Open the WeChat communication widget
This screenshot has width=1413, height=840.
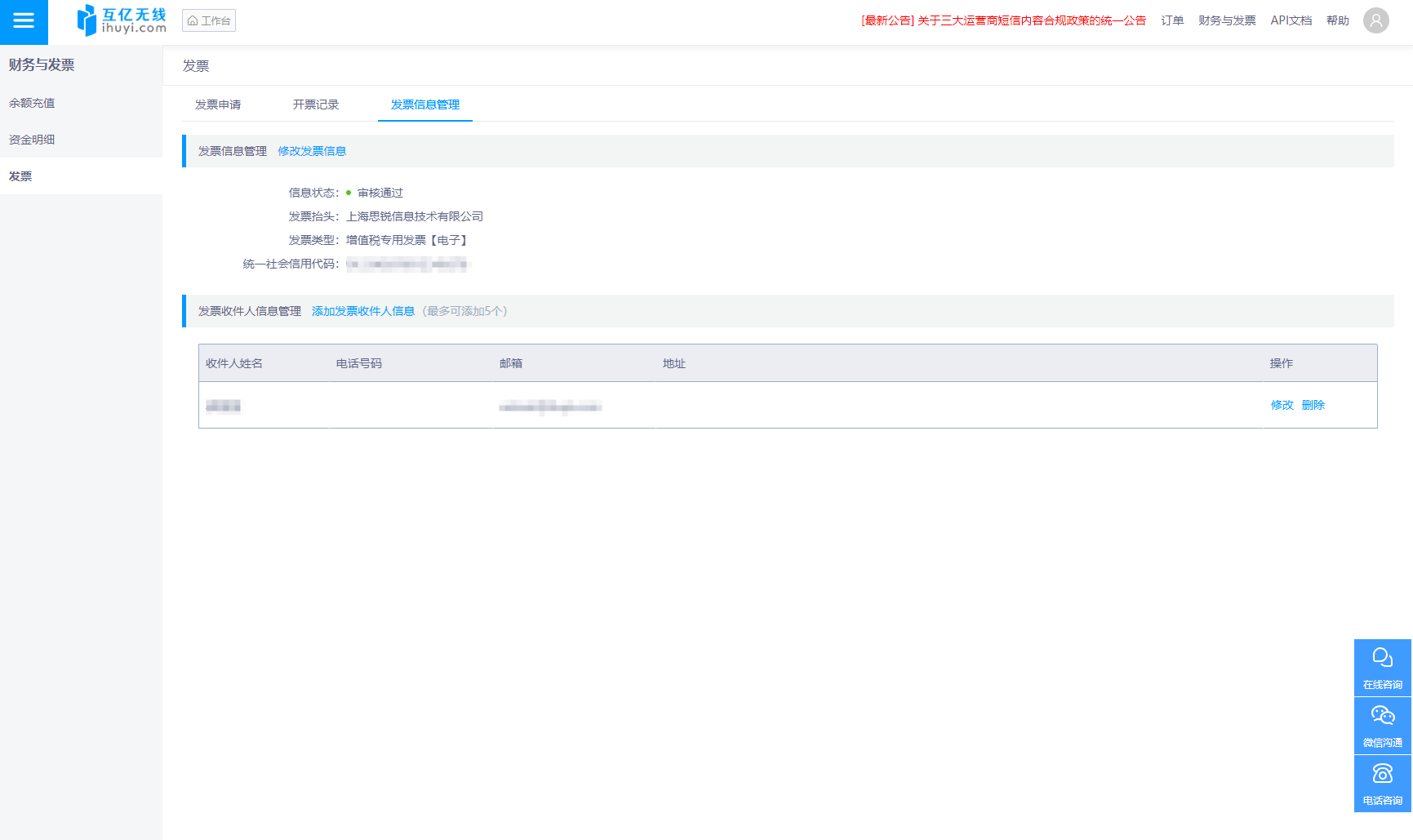coord(1382,726)
